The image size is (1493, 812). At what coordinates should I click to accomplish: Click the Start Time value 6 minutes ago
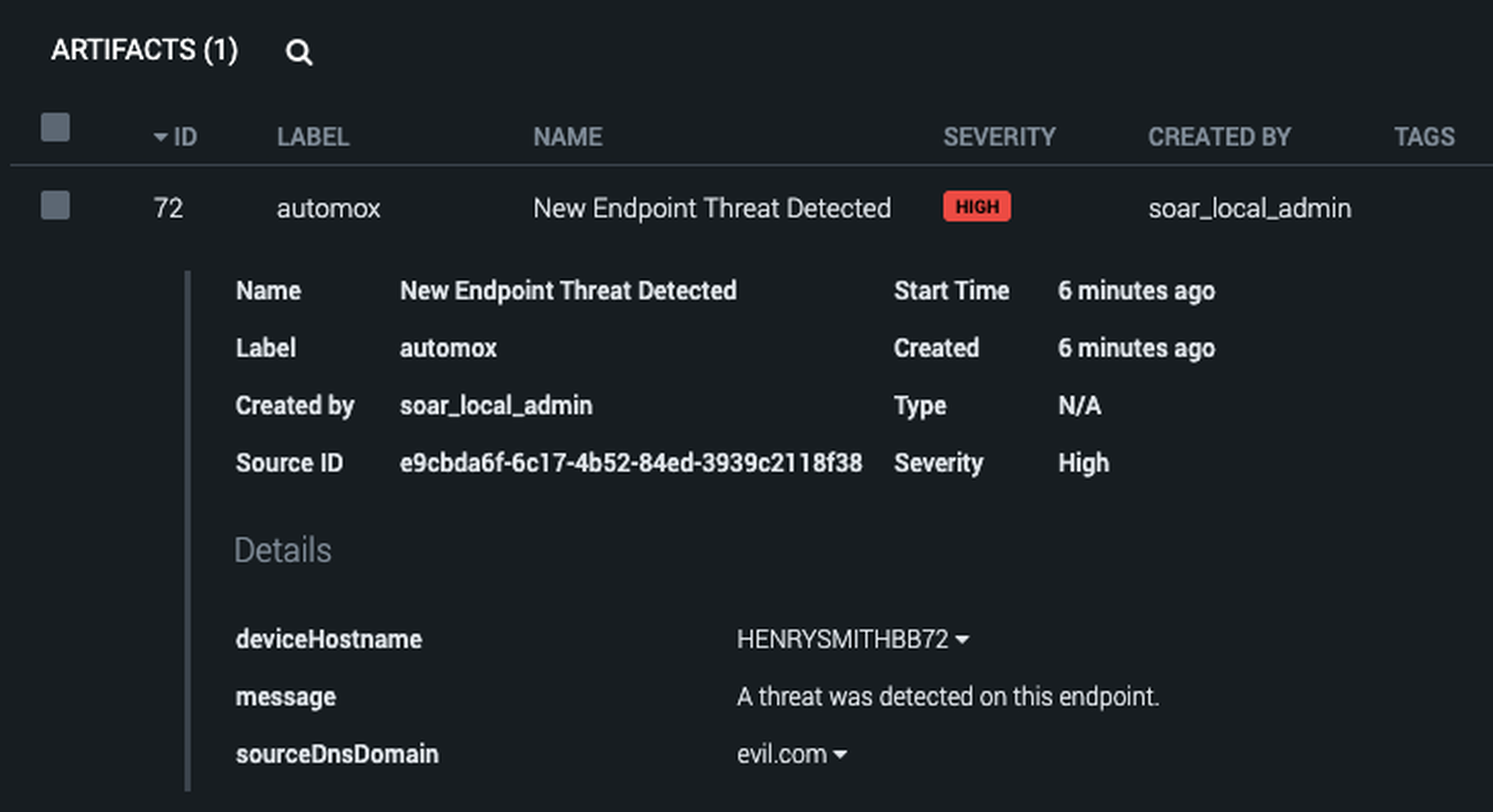click(1136, 291)
